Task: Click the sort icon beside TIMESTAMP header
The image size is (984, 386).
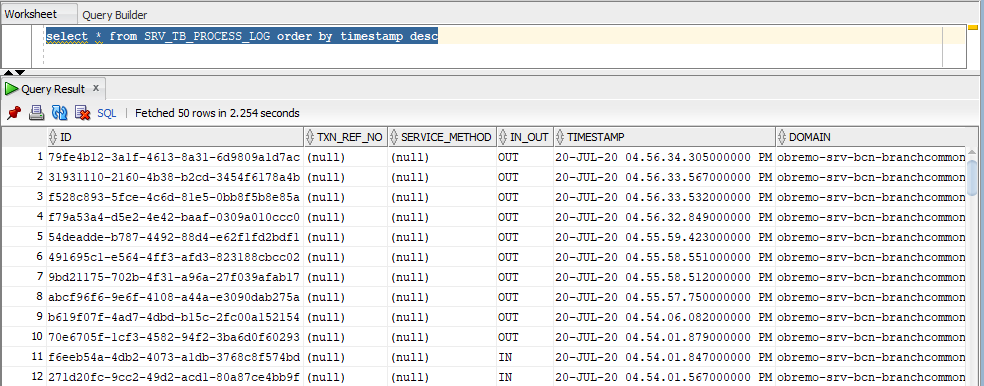Action: pos(560,137)
